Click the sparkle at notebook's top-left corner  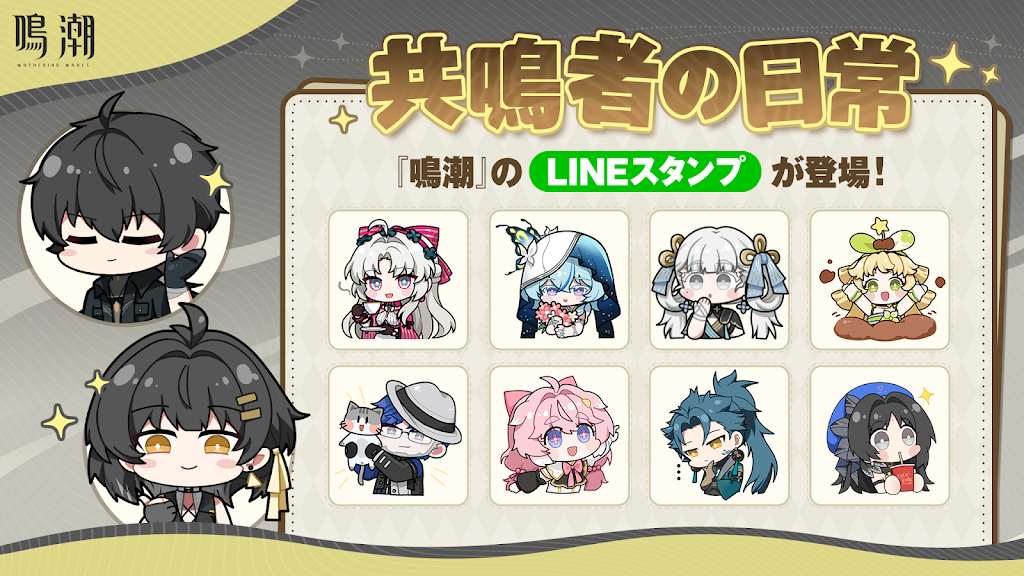click(343, 119)
